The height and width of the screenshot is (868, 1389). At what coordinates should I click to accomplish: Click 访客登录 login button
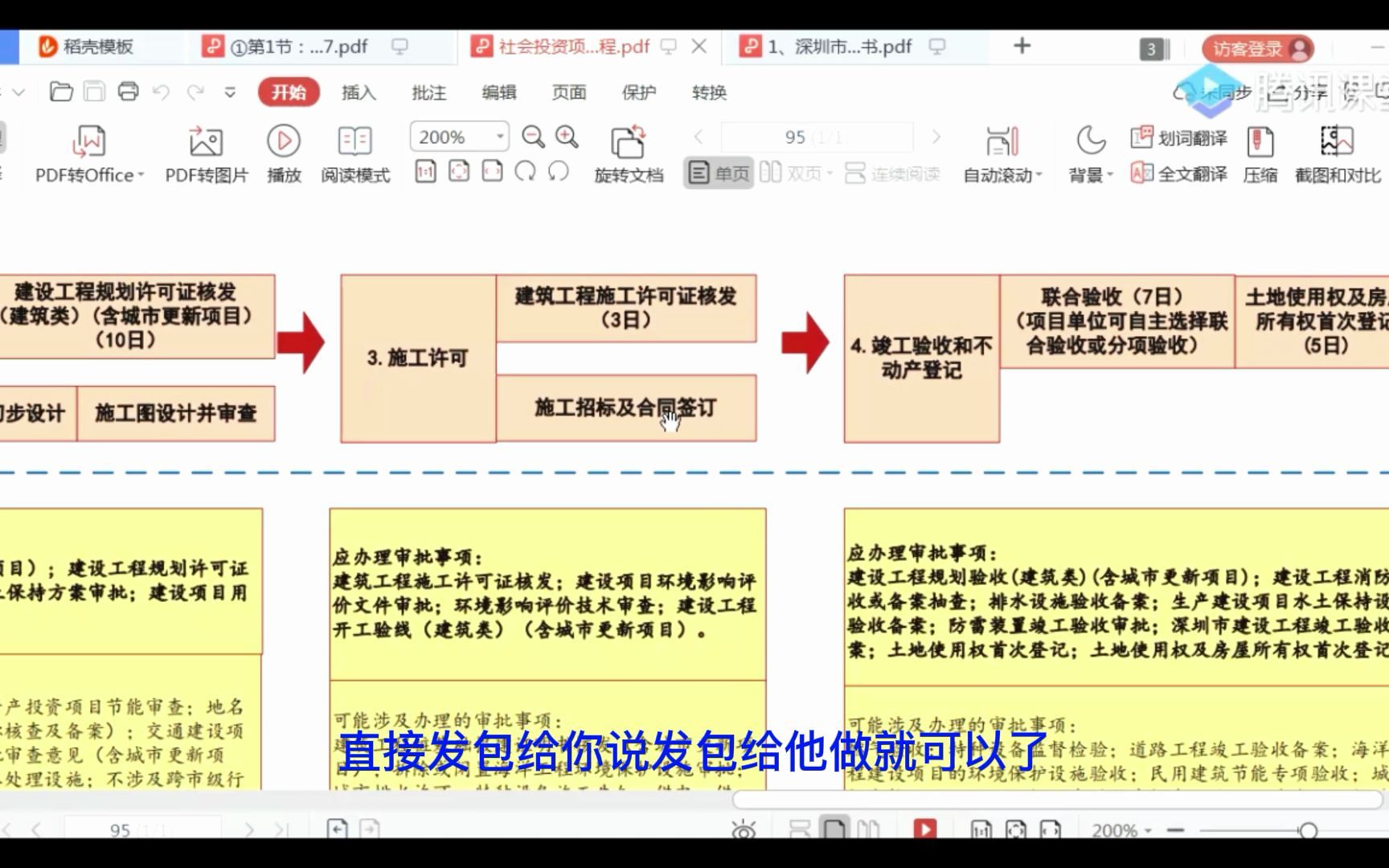[x=1258, y=49]
